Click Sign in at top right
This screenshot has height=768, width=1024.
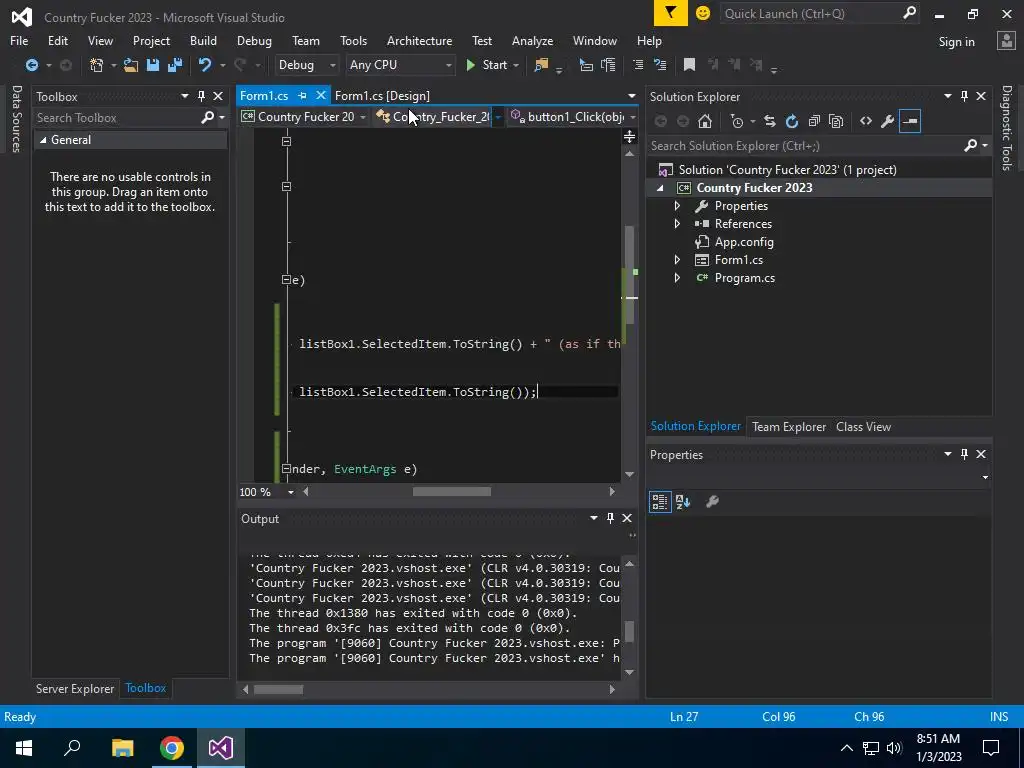coord(956,42)
